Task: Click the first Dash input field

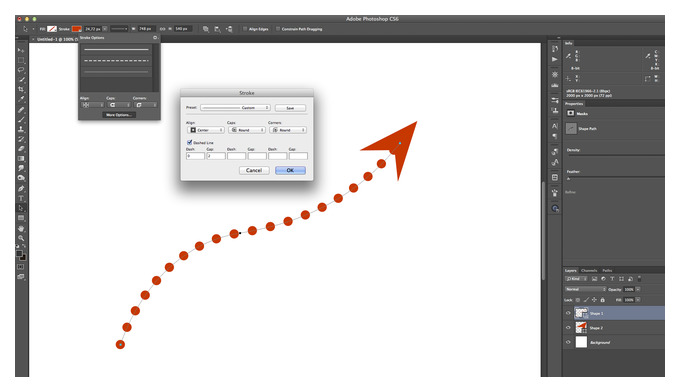Action: pyautogui.click(x=195, y=156)
